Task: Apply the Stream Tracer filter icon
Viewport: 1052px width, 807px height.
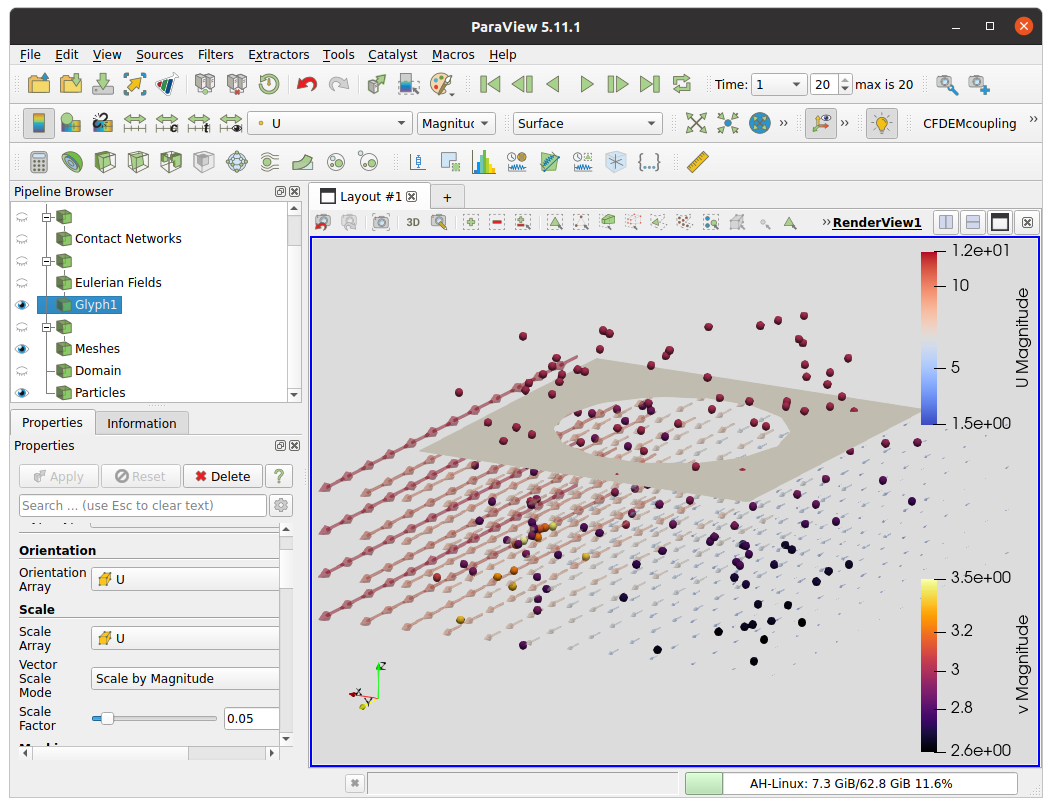Action: tap(269, 162)
